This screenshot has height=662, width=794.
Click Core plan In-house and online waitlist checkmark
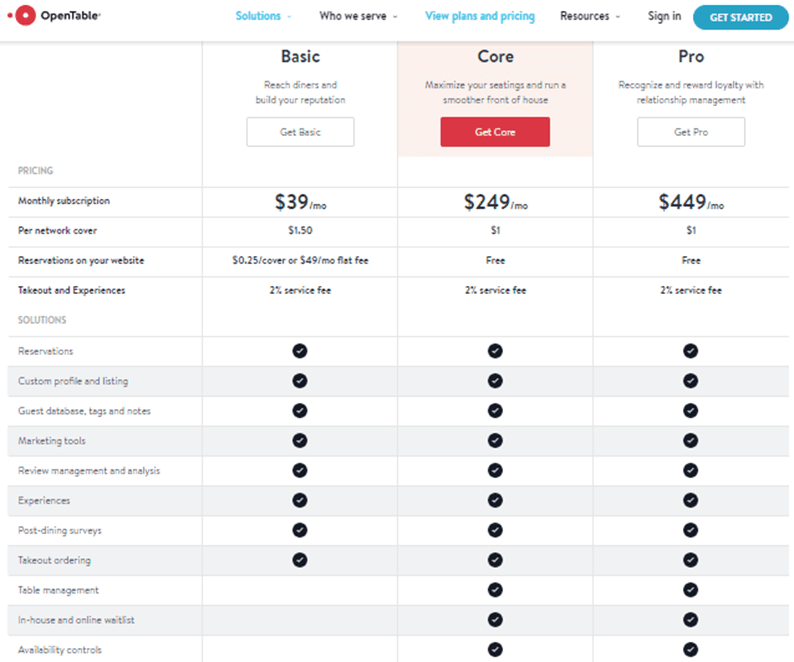click(x=495, y=620)
